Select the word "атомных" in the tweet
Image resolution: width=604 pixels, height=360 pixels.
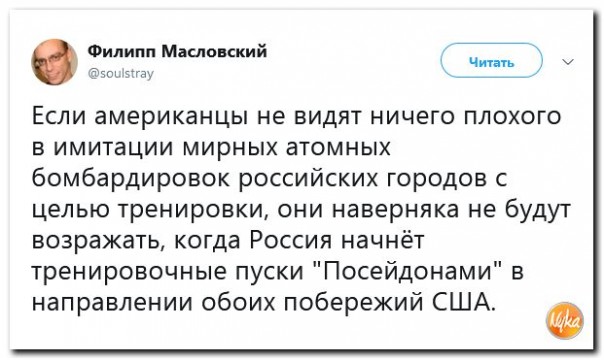pos(338,147)
